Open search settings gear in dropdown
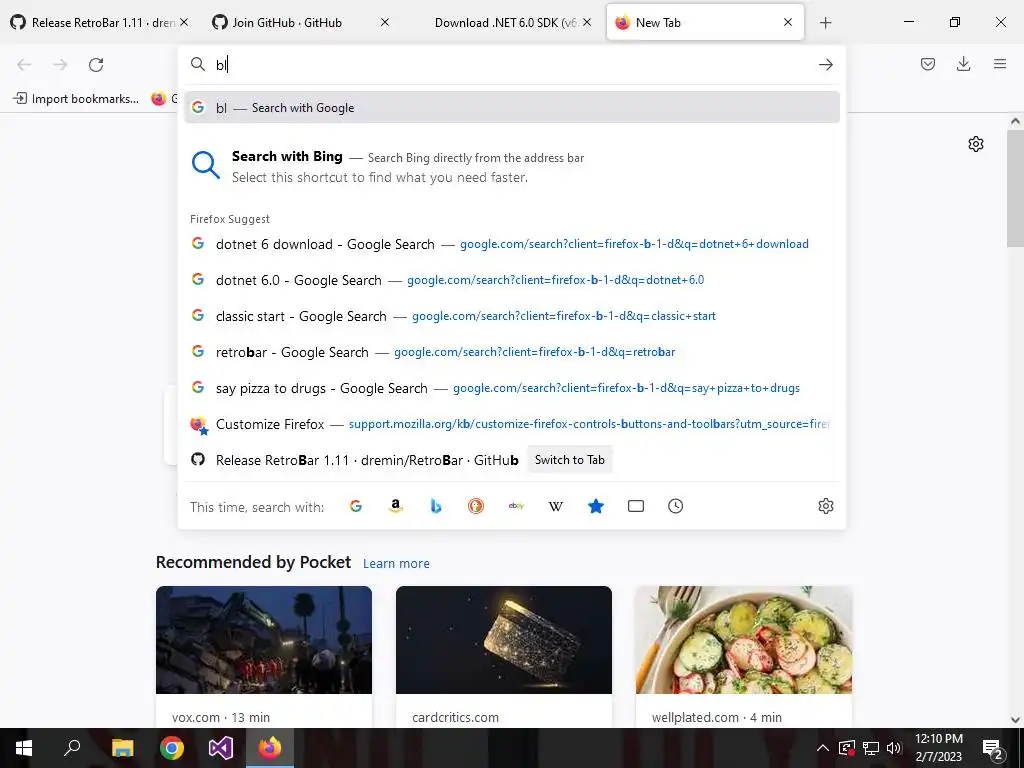Viewport: 1024px width, 768px height. point(825,506)
